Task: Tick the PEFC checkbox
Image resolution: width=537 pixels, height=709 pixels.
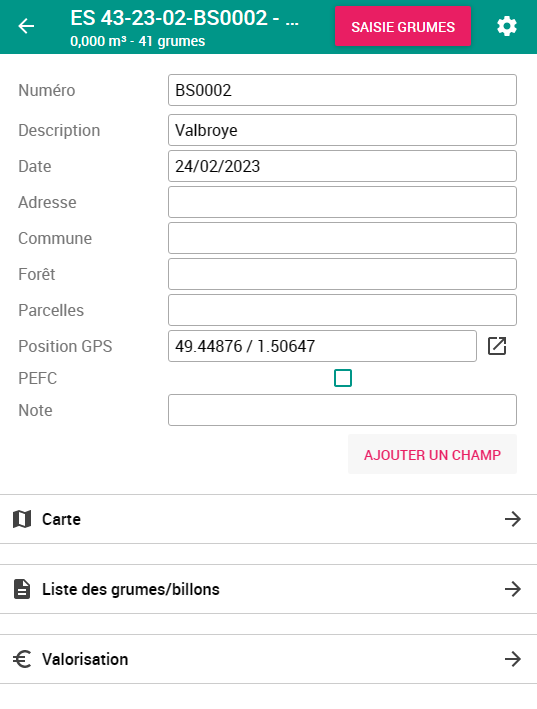Action: click(343, 378)
